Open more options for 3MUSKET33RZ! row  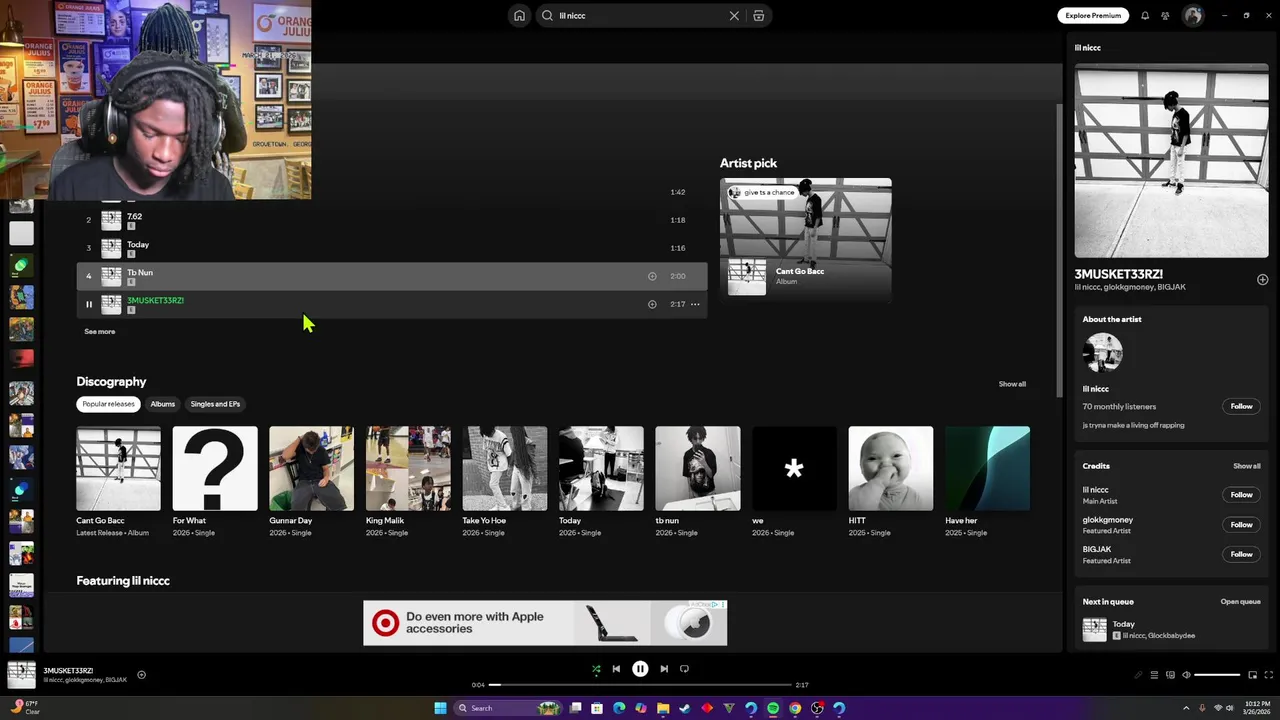pyautogui.click(x=695, y=304)
